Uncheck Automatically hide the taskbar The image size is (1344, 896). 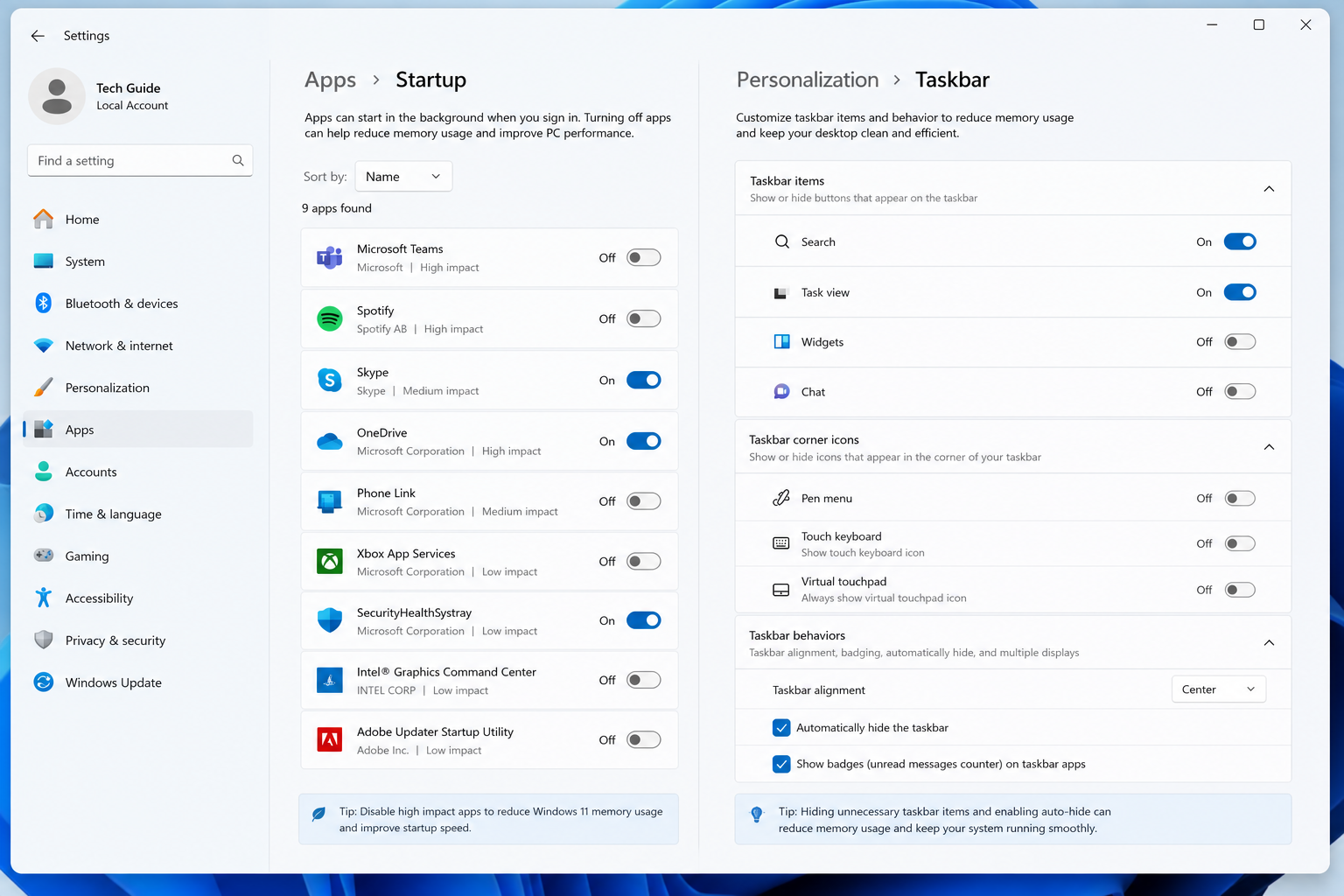pyautogui.click(x=782, y=727)
